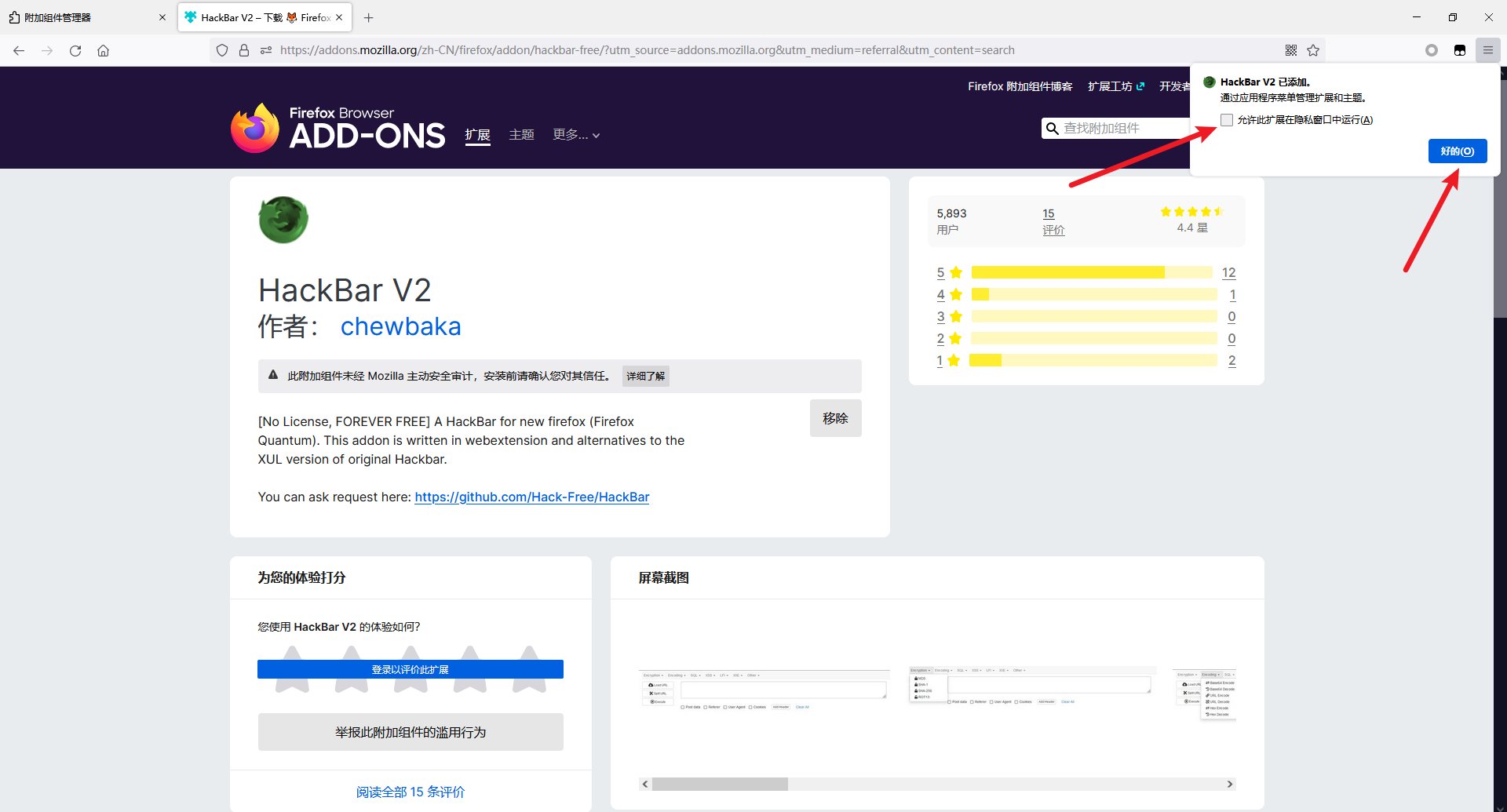
Task: Open the 扩展 navigation section
Action: [477, 135]
